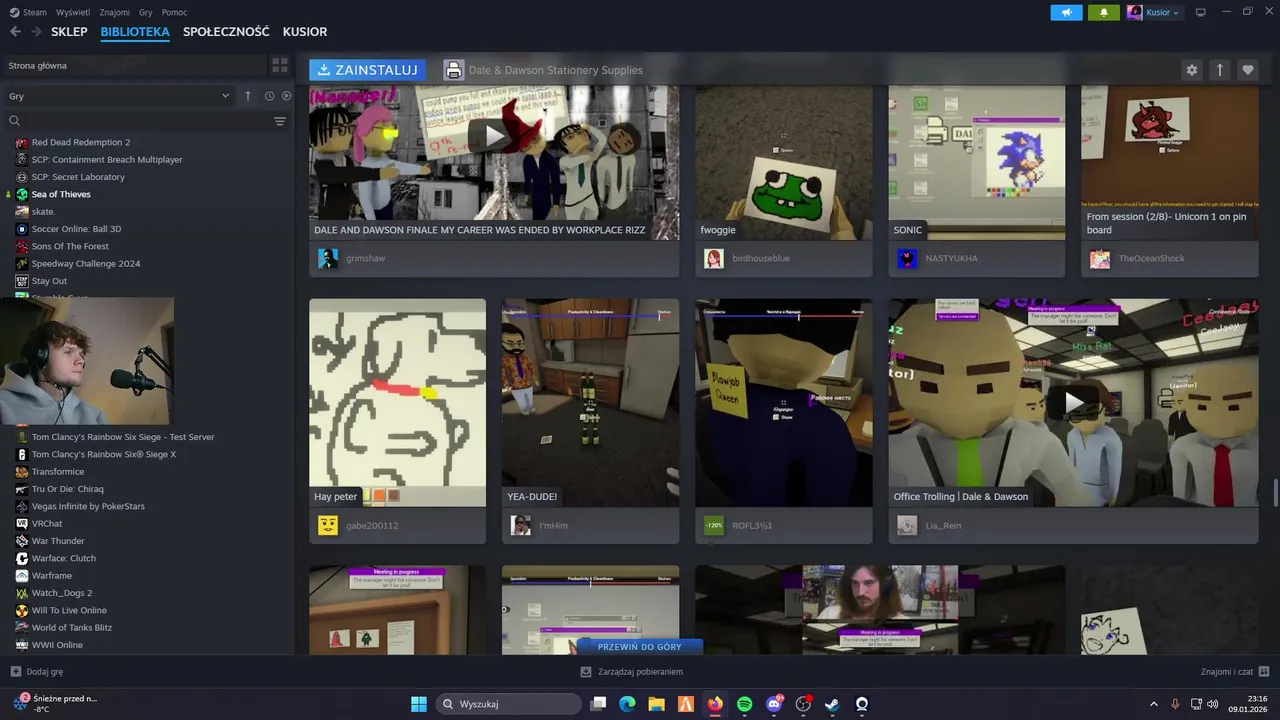
Task: Launch Spotify from the taskbar
Action: click(744, 704)
